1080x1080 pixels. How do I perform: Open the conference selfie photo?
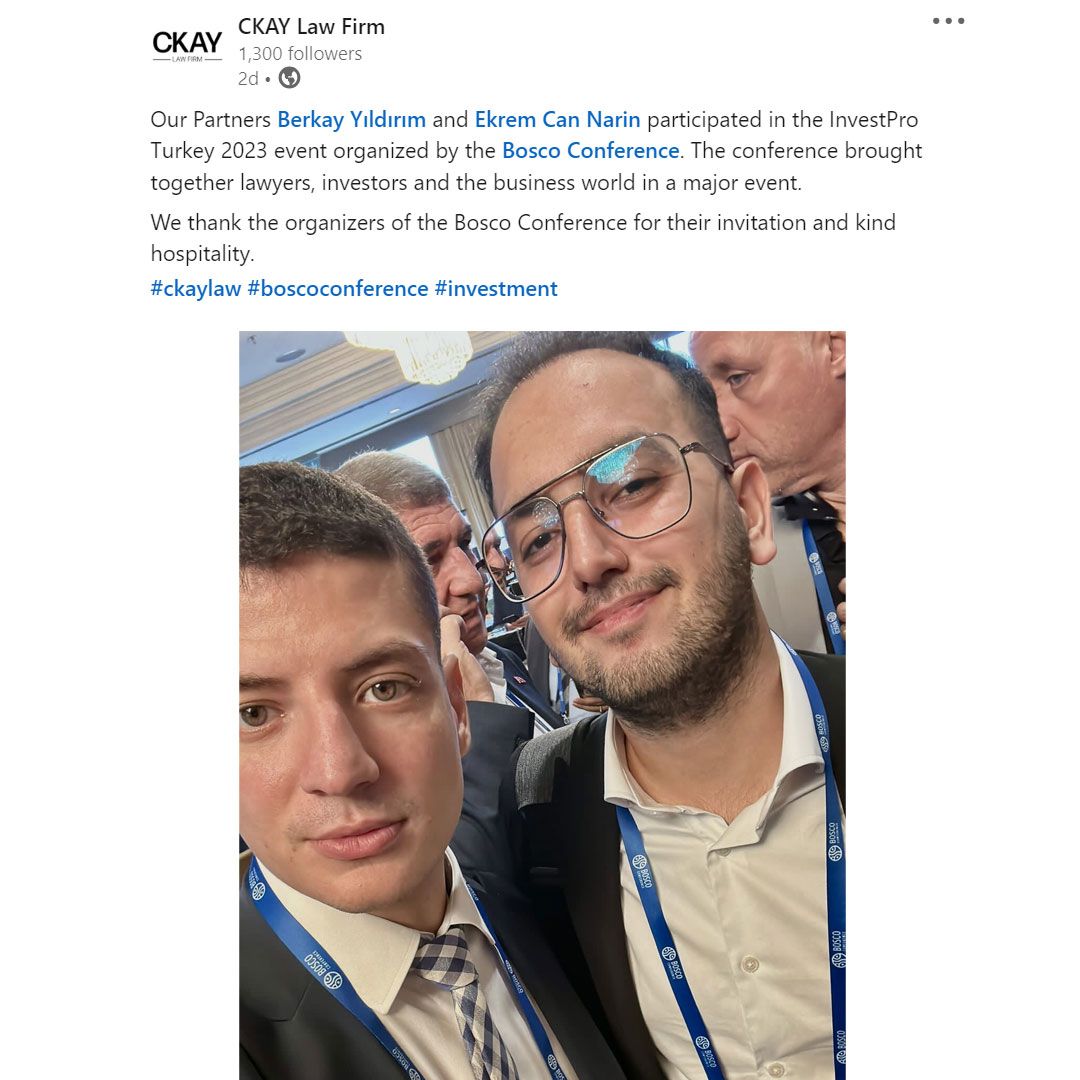pos(542,705)
